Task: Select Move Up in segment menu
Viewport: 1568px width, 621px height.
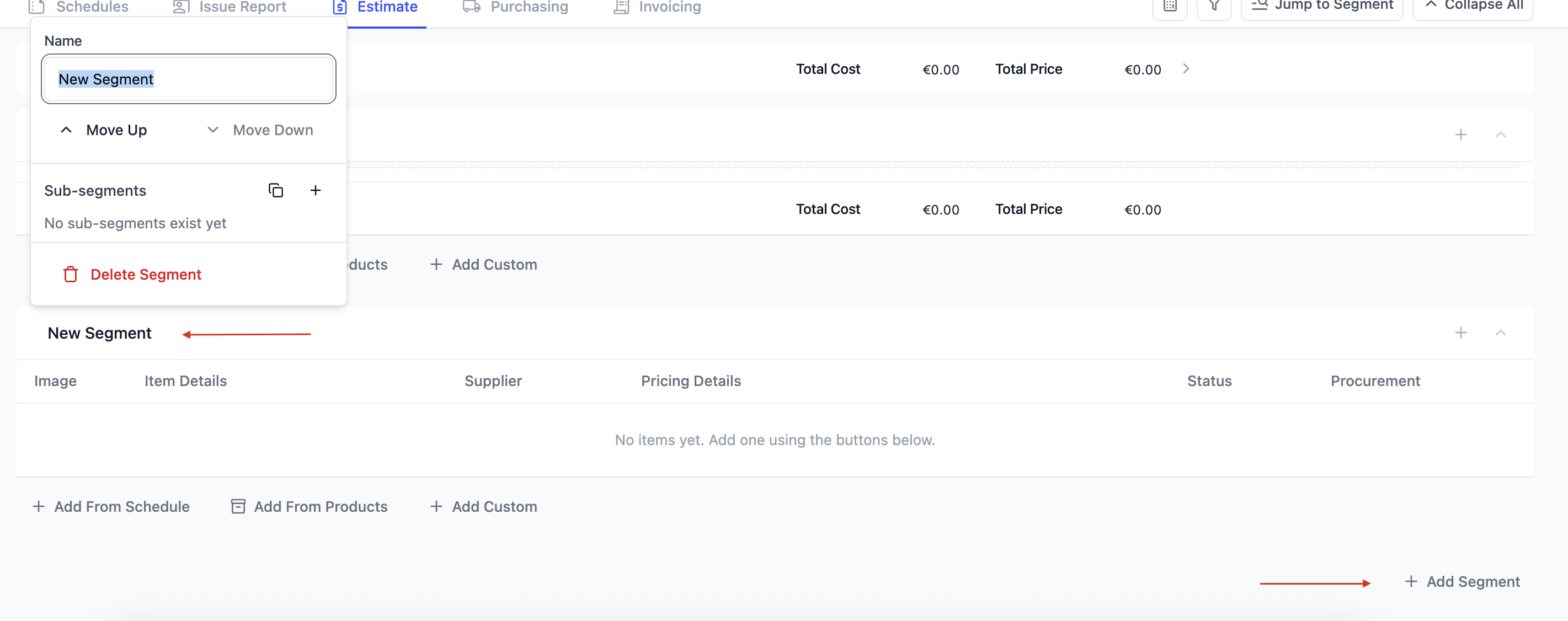Action: click(104, 130)
